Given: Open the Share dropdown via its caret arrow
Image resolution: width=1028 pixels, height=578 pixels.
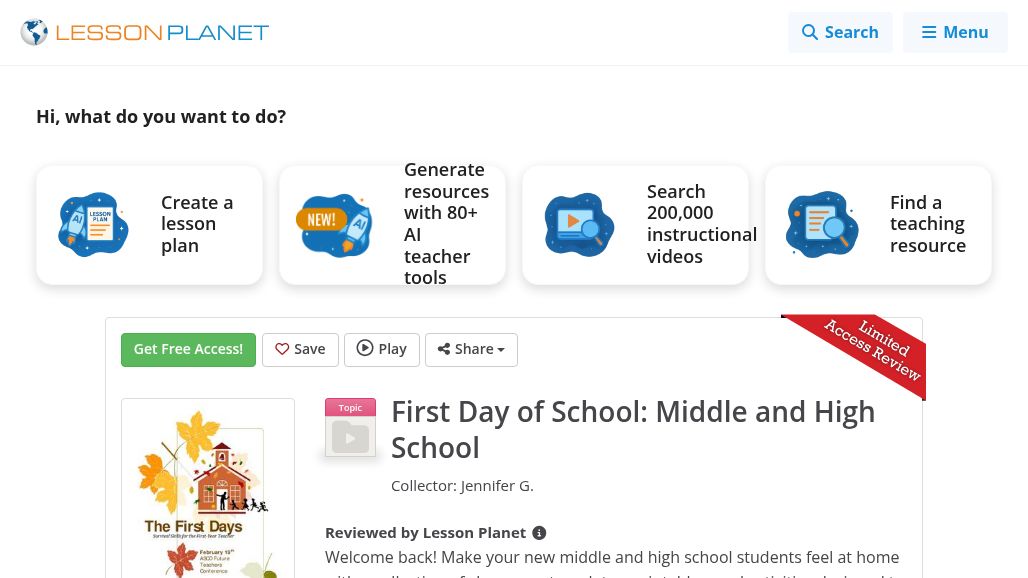Looking at the screenshot, I should tap(500, 349).
